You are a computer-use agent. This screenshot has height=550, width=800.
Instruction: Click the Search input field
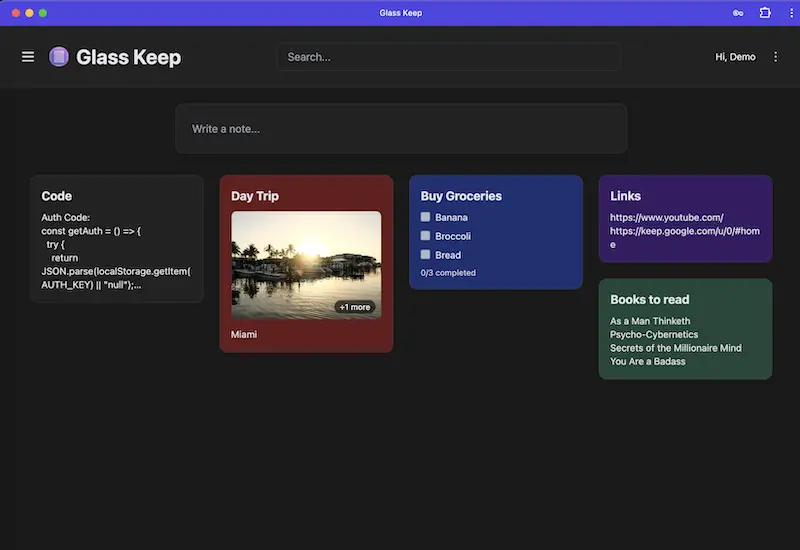(x=448, y=57)
